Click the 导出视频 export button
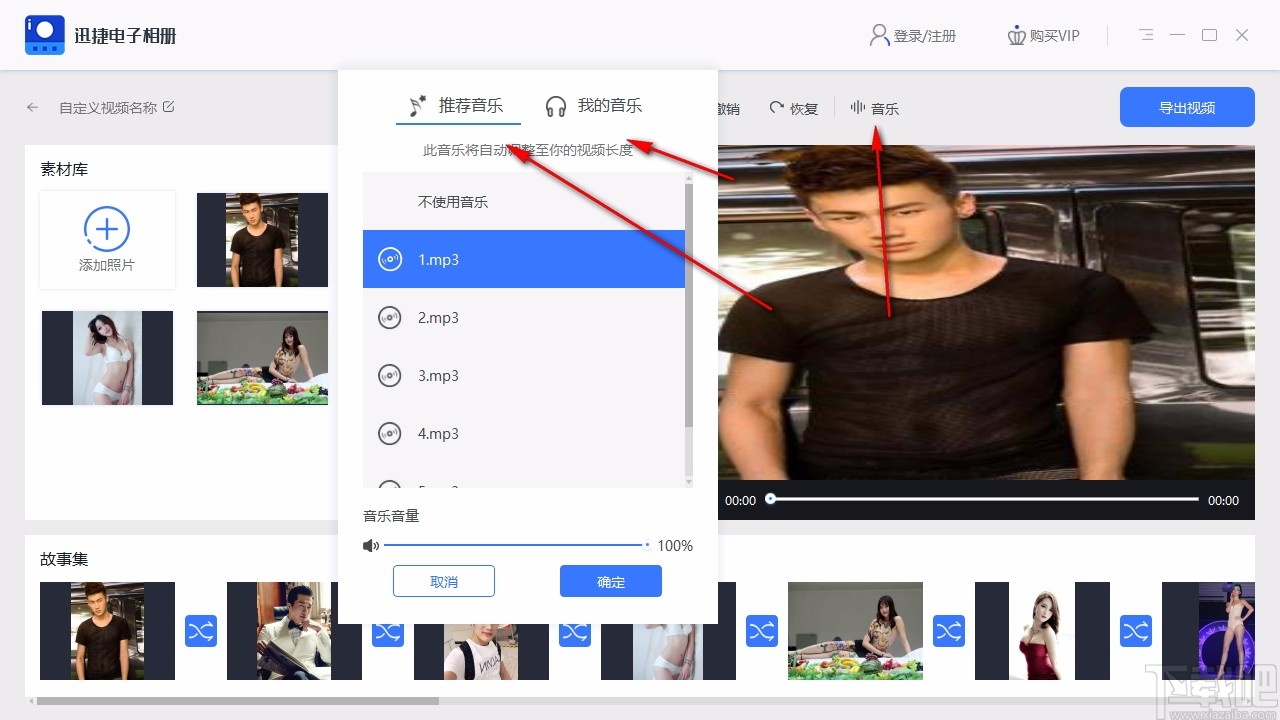Screen dimensions: 1280x720 click(x=1187, y=108)
